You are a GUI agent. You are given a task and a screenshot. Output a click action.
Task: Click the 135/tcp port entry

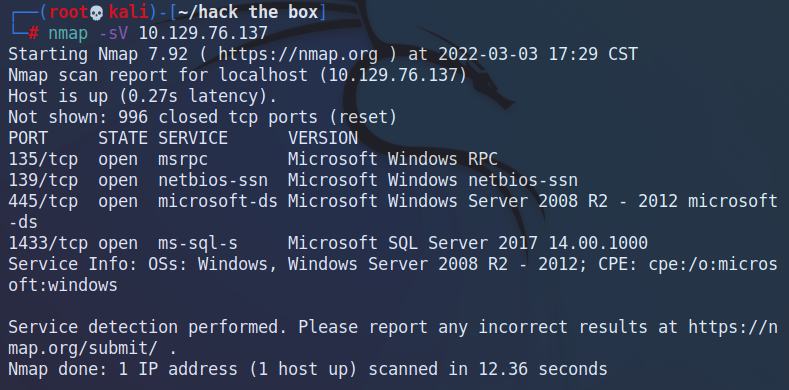43,160
